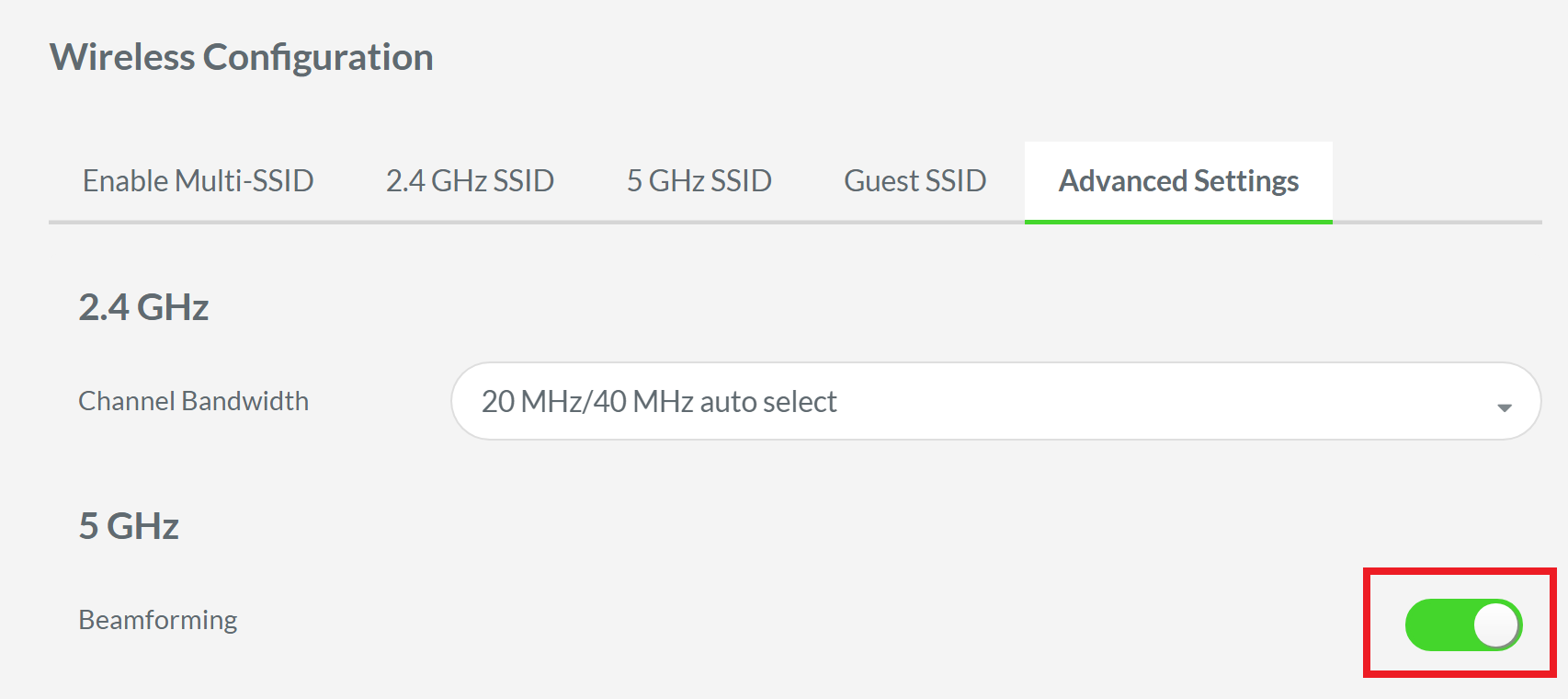Click the 2.4 GHz section heading
The width and height of the screenshot is (1568, 699).
143,307
